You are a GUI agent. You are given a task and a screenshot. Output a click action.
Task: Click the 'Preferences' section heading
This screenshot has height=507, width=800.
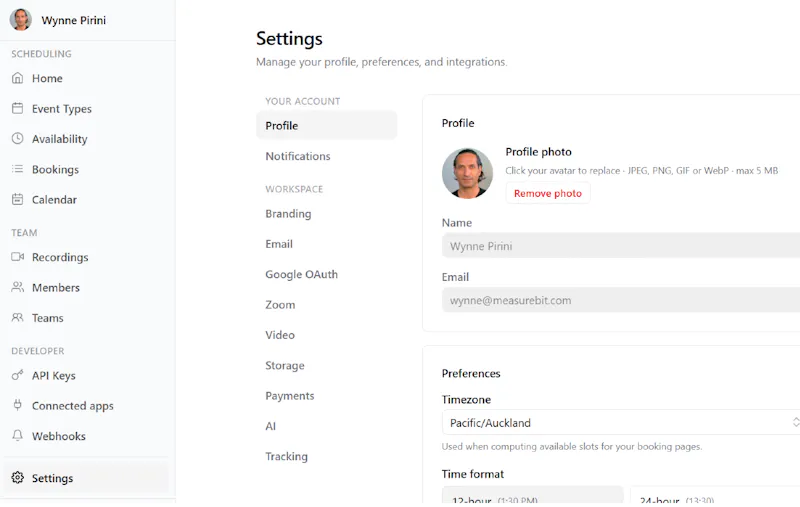pos(471,373)
